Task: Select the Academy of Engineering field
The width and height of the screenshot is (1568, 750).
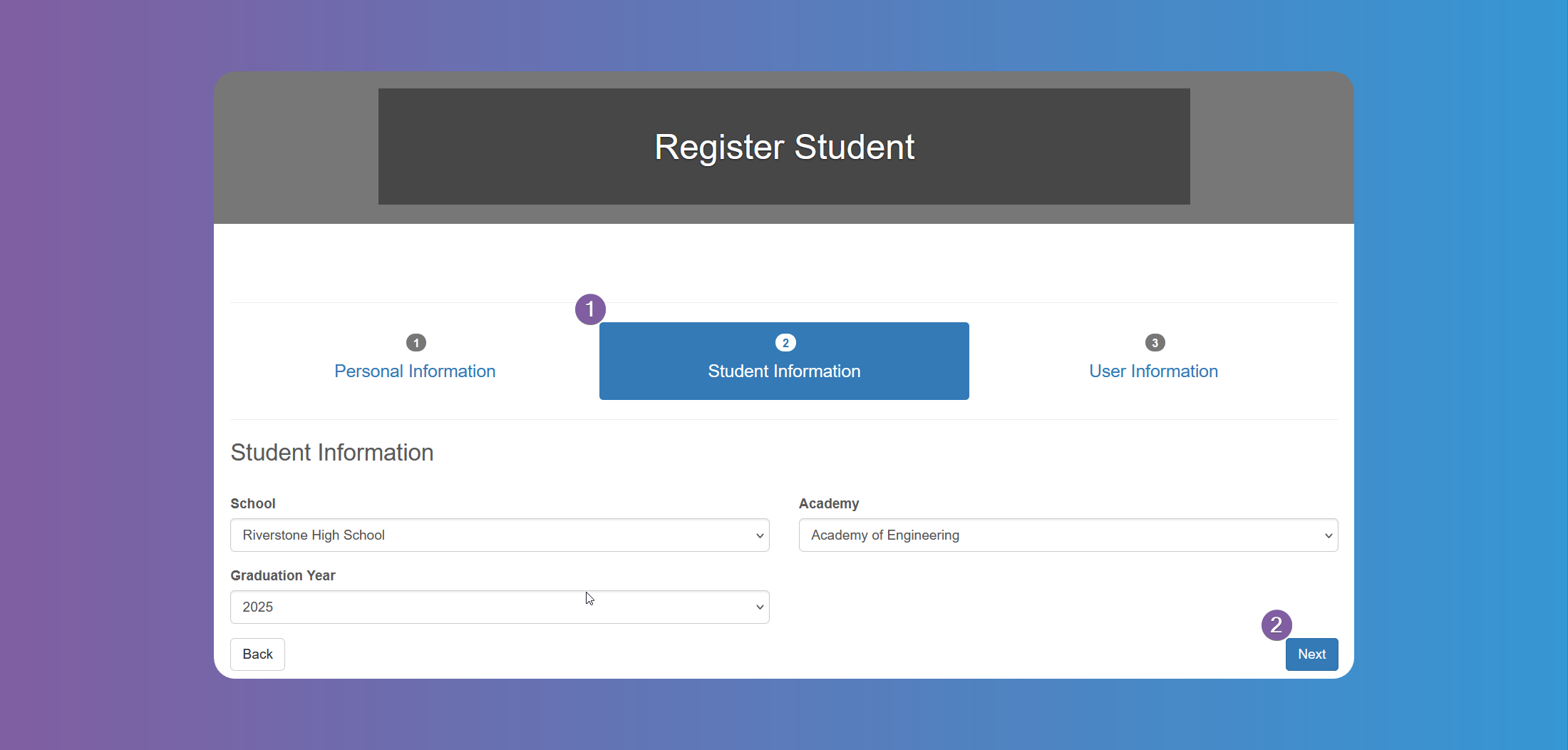Action: click(1068, 535)
